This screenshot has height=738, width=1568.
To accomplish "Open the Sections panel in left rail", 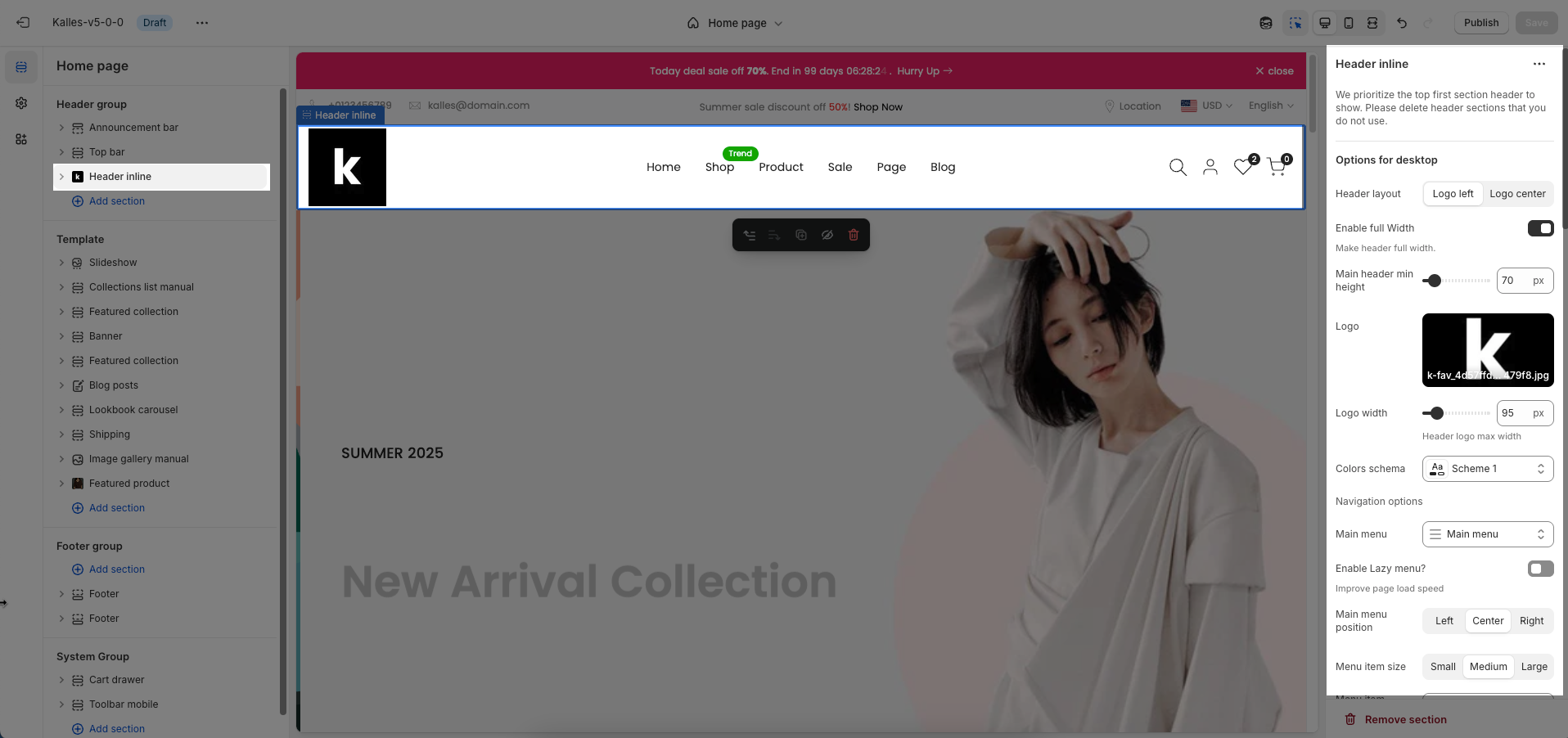I will [x=21, y=67].
